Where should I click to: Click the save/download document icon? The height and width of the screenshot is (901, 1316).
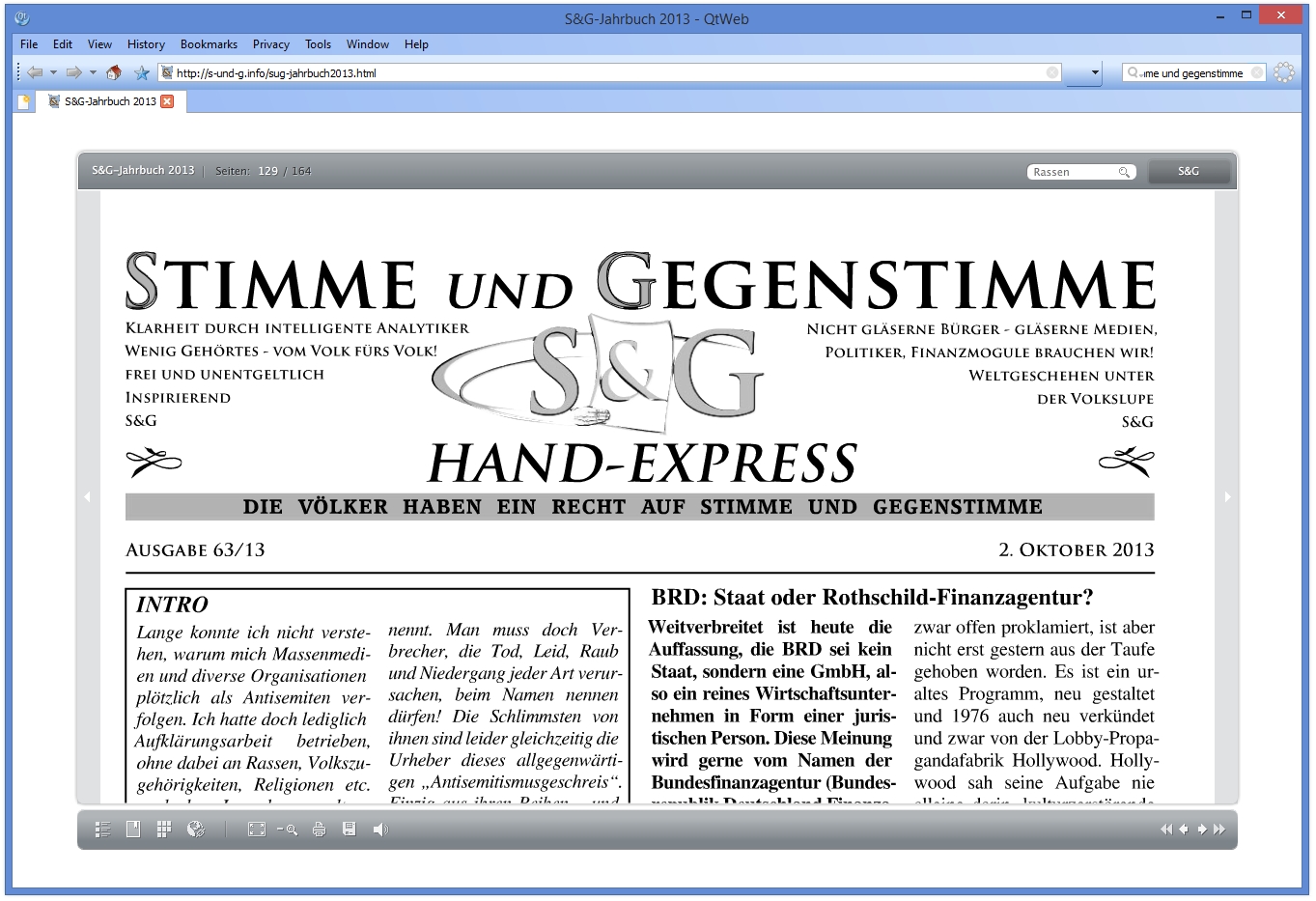pos(350,830)
